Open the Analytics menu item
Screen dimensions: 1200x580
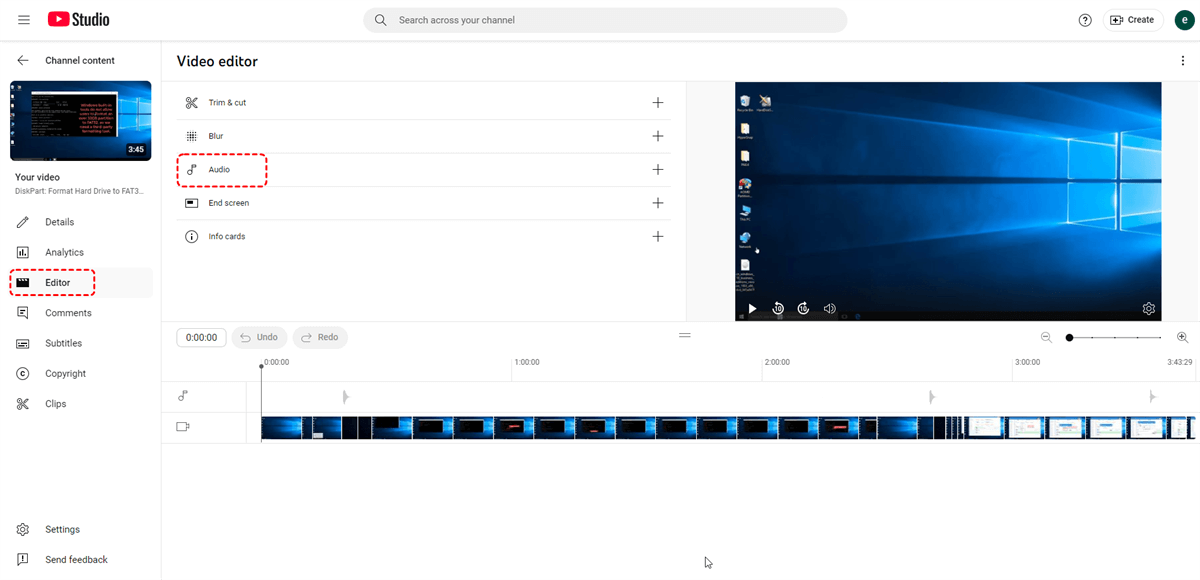(x=64, y=253)
